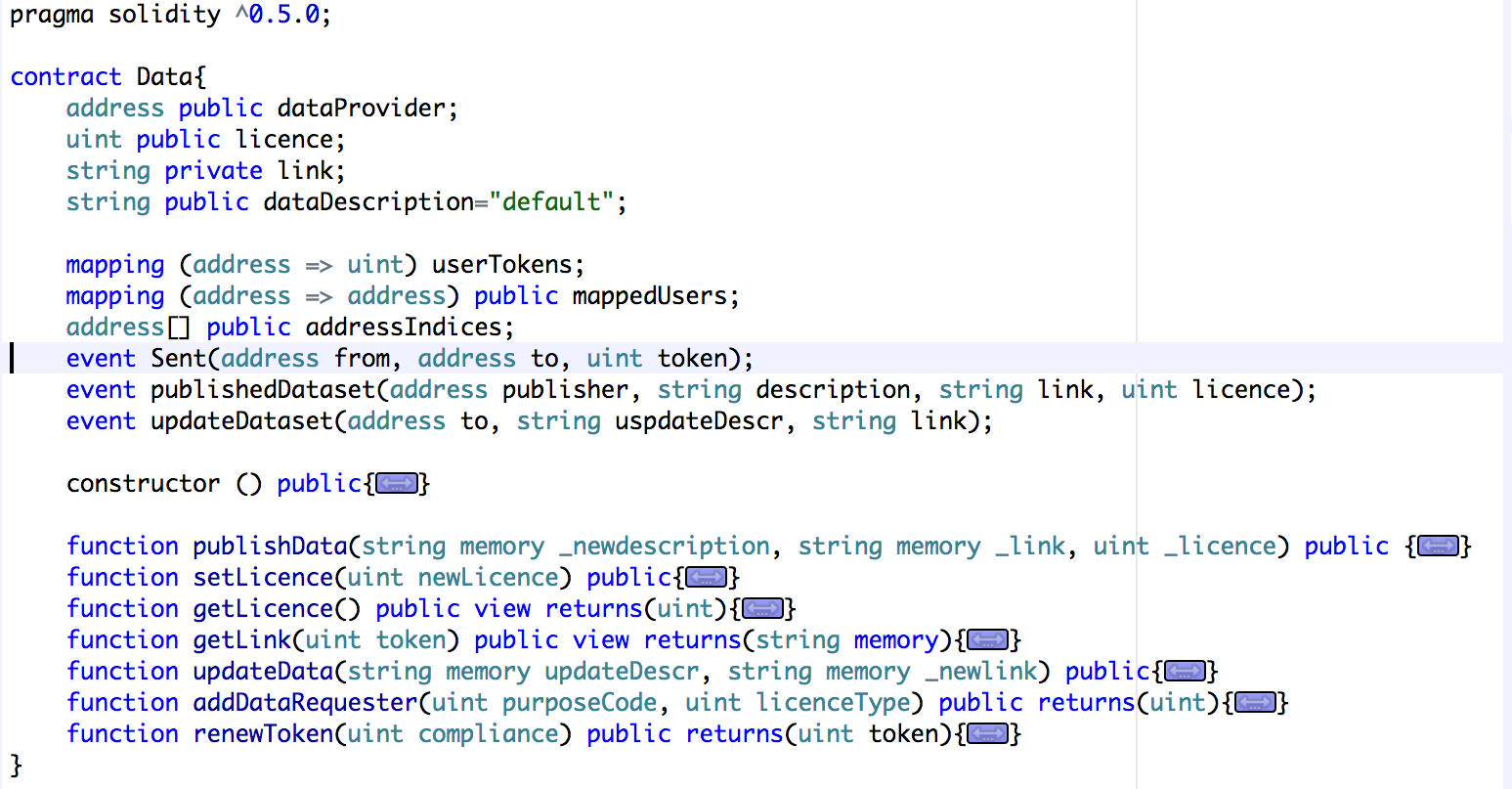Click the 'publishedDataset' event name

[x=263, y=390]
